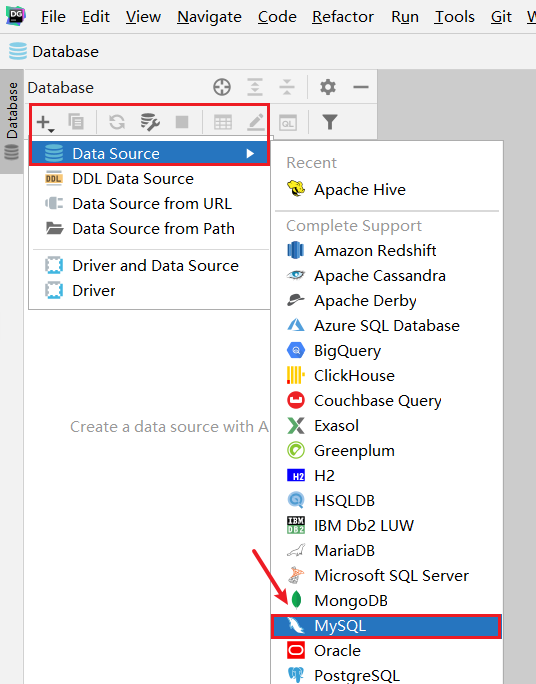Select Greenplum data source
The height and width of the screenshot is (684, 536).
click(x=387, y=451)
